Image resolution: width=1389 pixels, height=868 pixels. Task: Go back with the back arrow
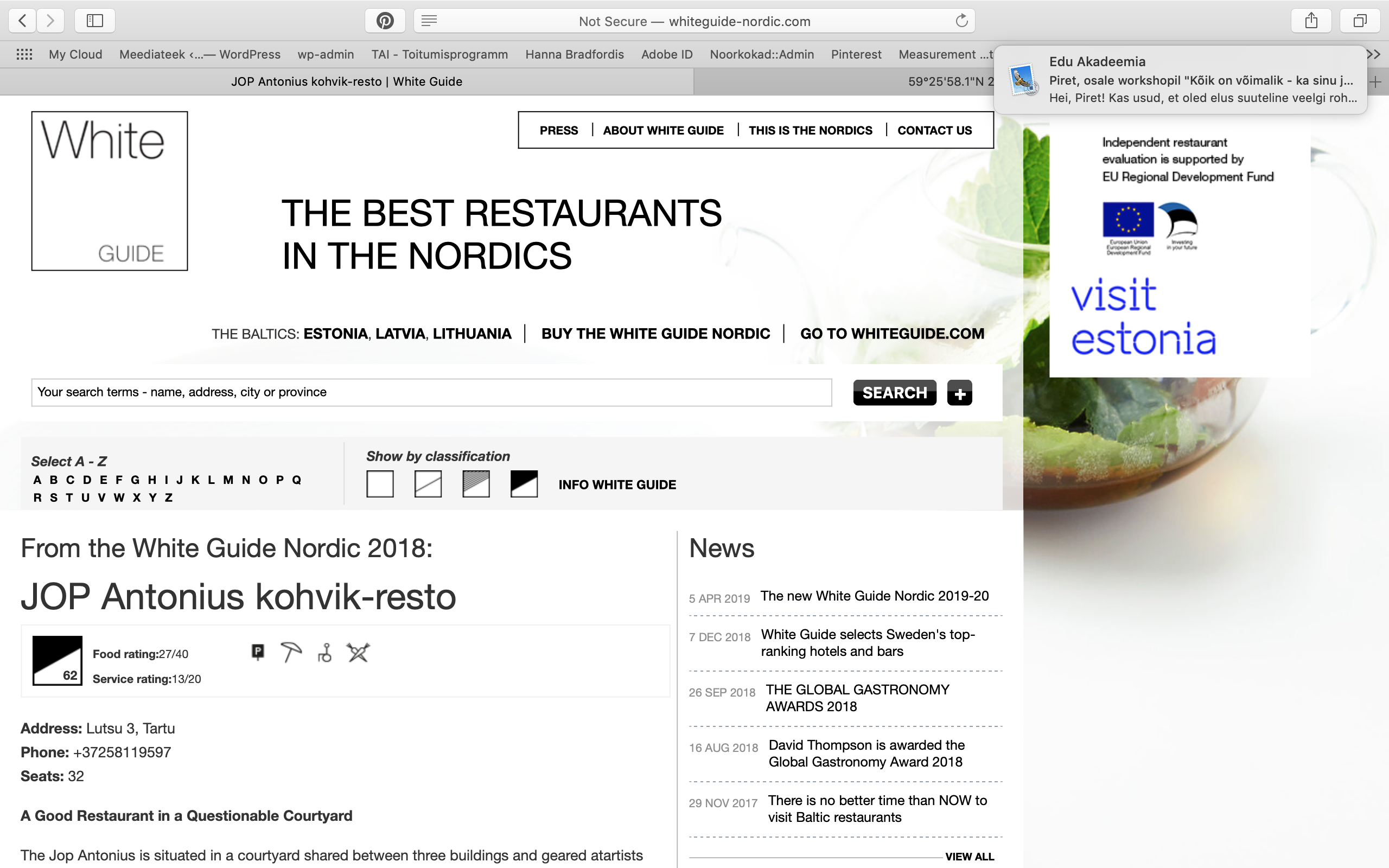tap(22, 21)
